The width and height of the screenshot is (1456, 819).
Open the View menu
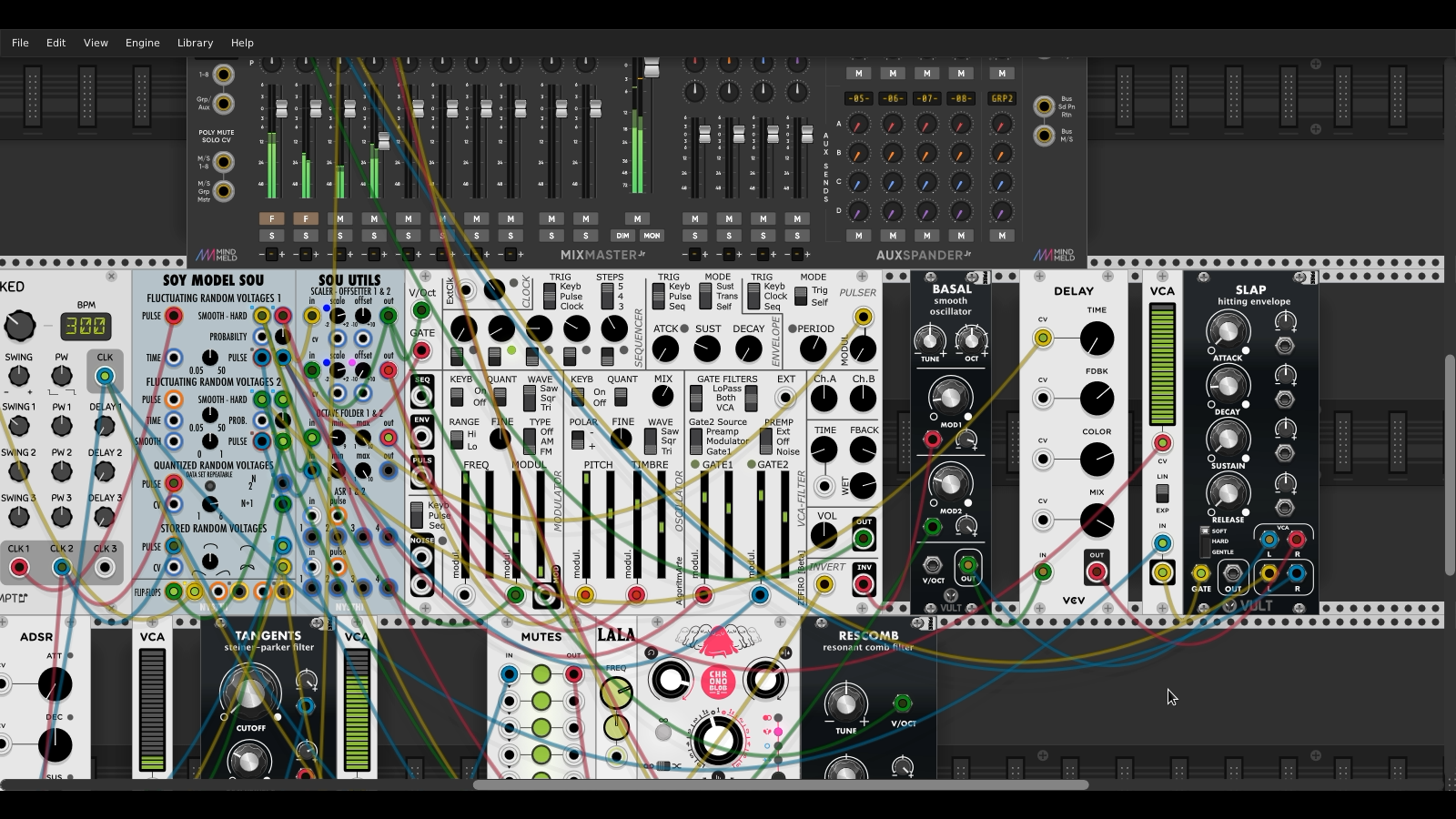pyautogui.click(x=96, y=43)
